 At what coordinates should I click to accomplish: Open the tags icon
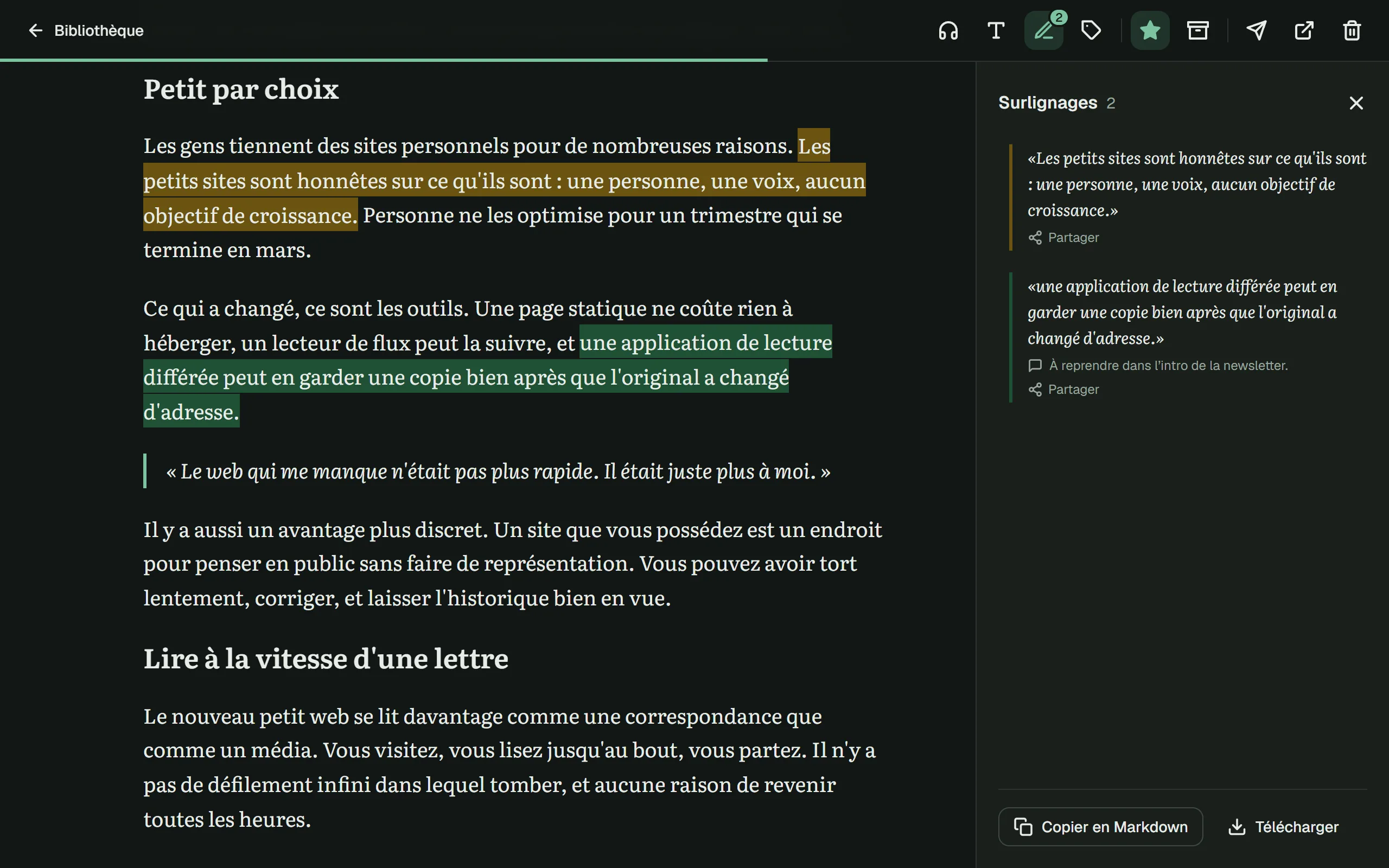pos(1091,30)
